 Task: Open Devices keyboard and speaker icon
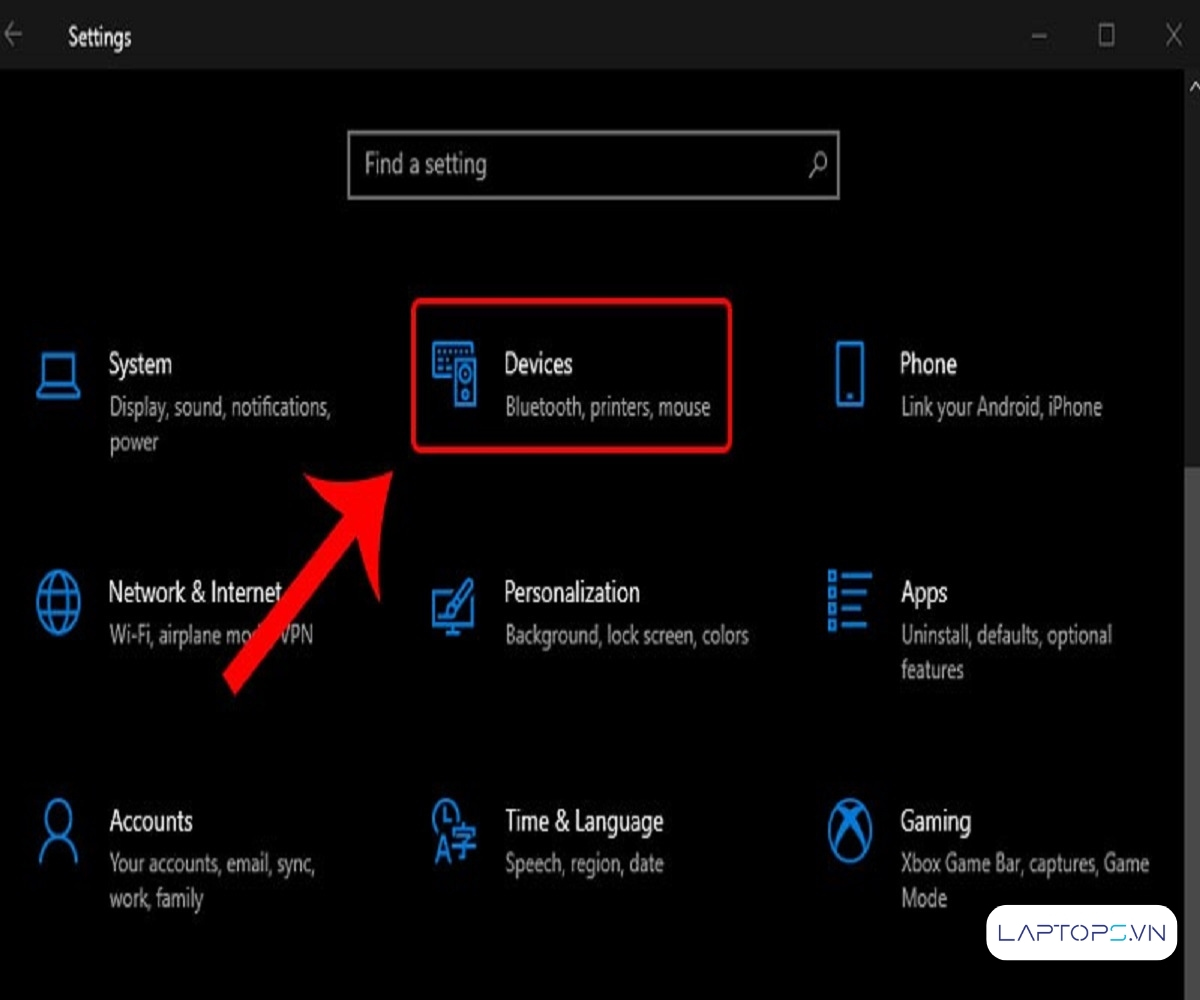pyautogui.click(x=453, y=374)
